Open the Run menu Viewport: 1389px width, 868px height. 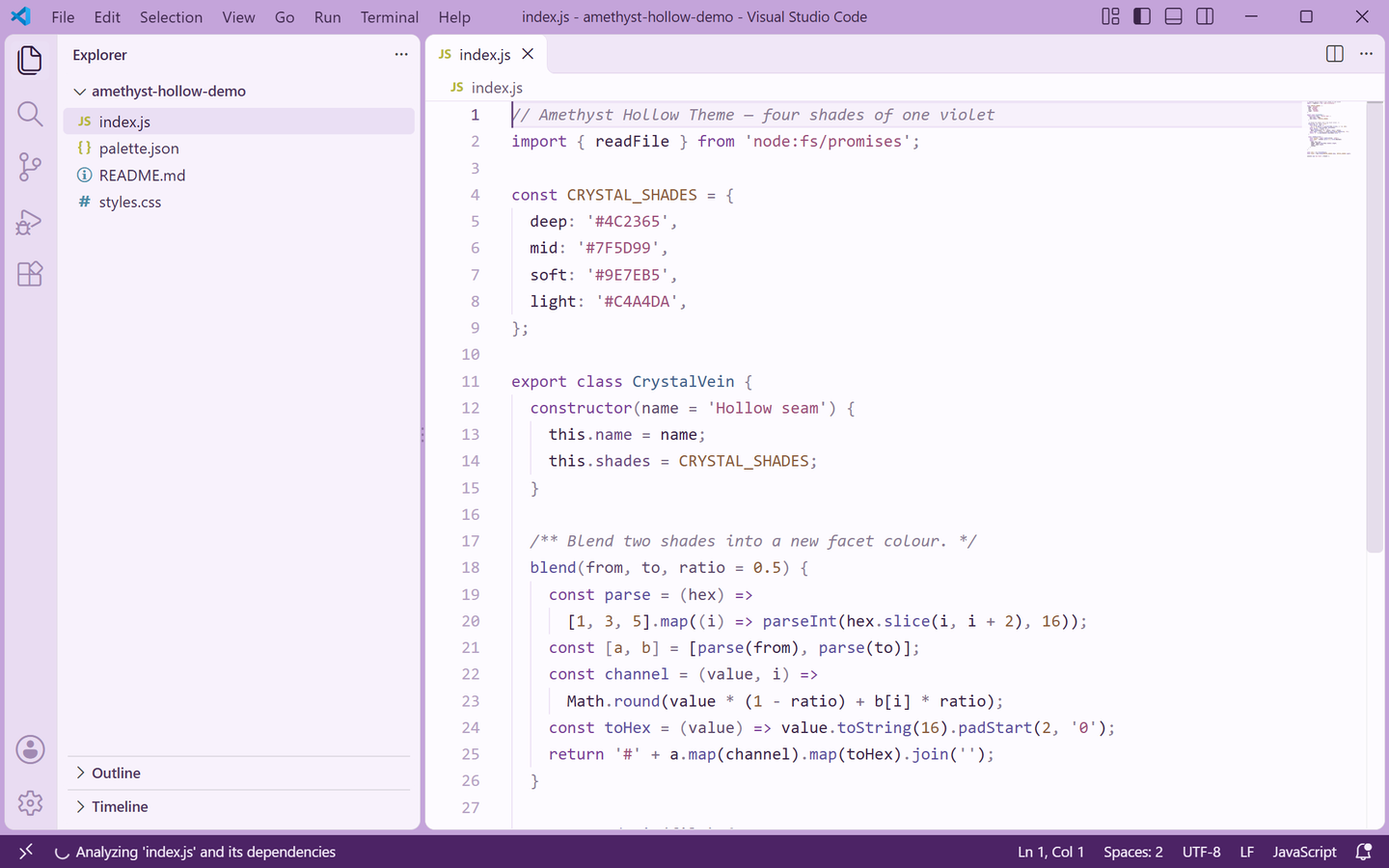click(327, 17)
